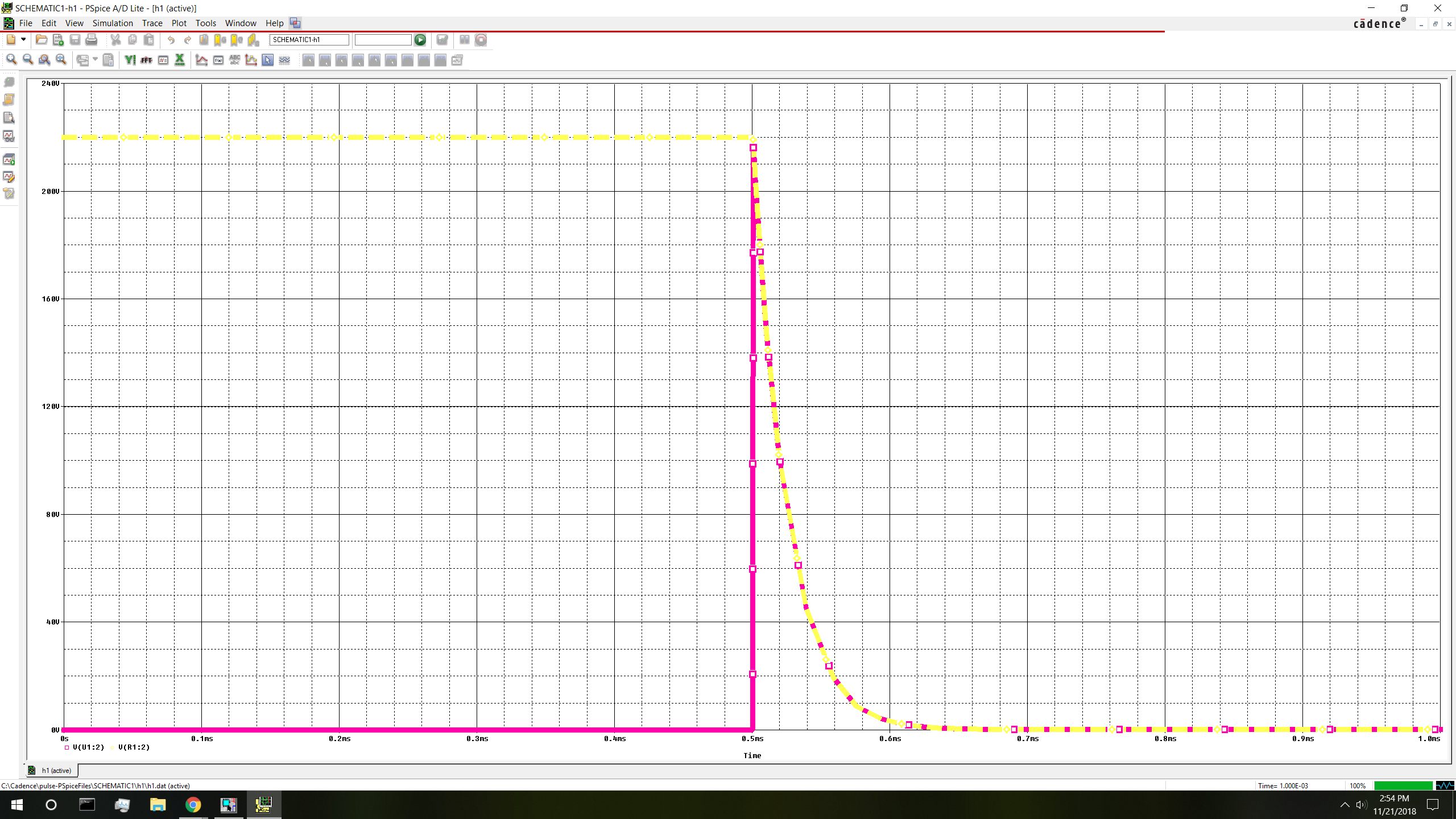1456x819 pixels.
Task: Open Google Chrome from the taskbar
Action: (x=193, y=805)
